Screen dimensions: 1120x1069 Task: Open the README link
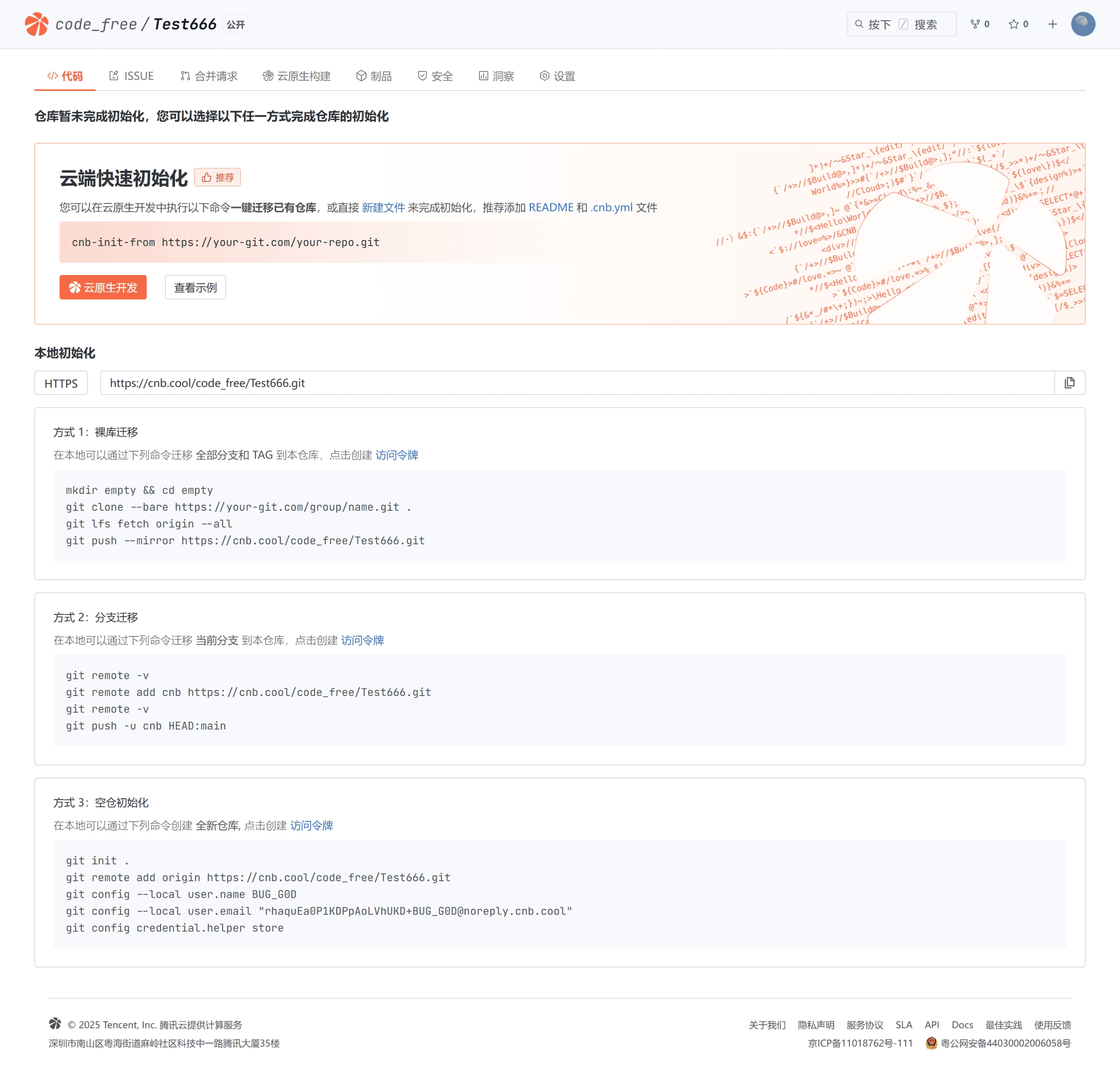point(550,208)
